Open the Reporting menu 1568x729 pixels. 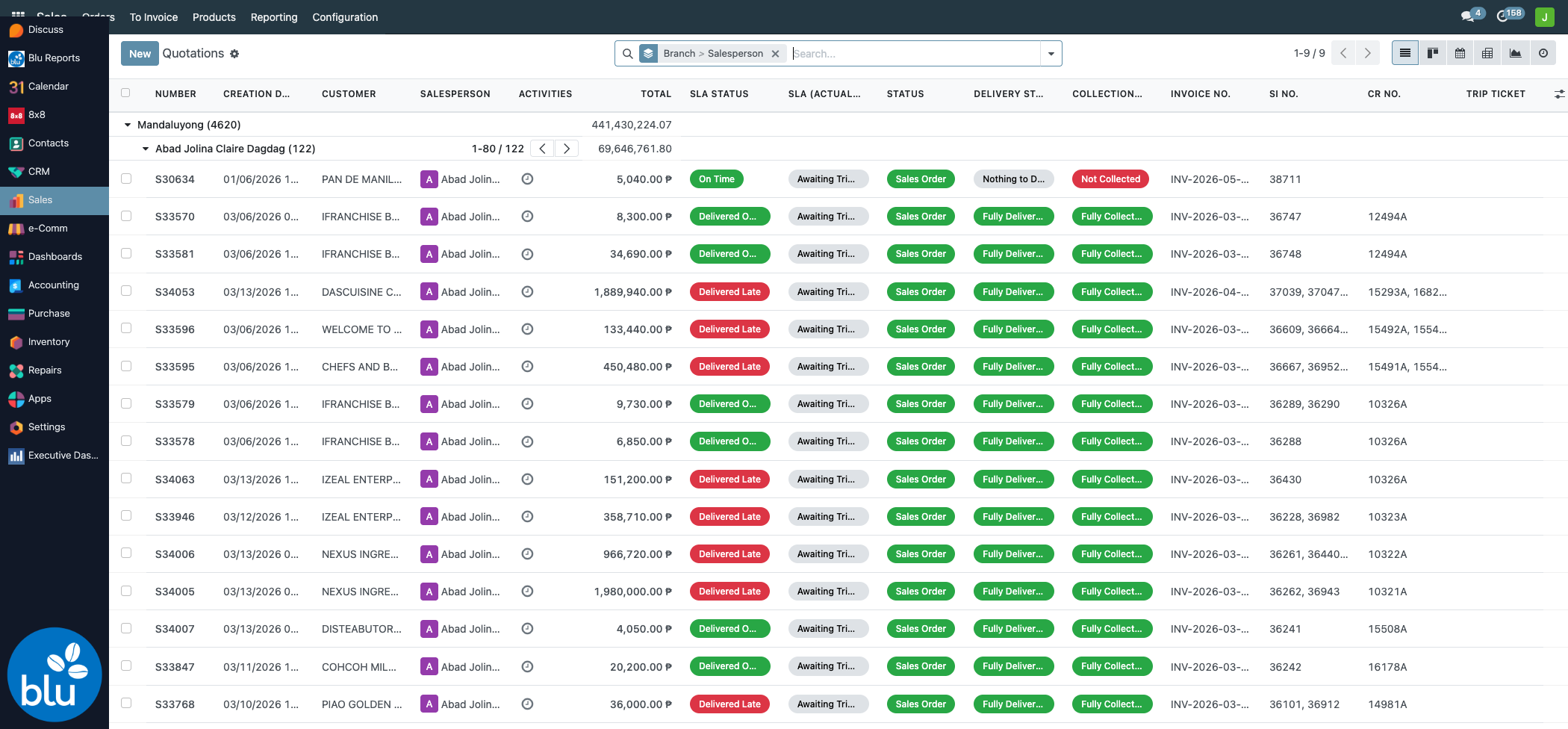pos(274,17)
